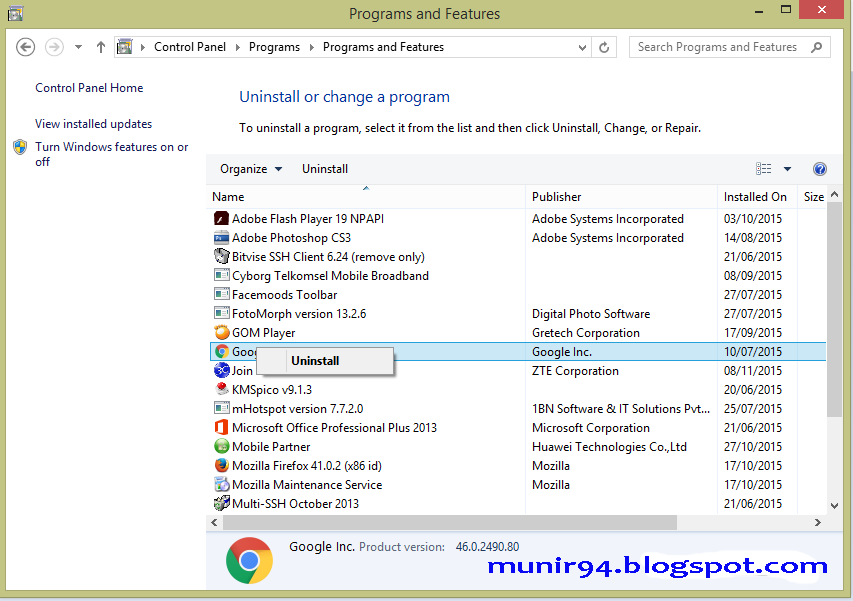Screen dimensions: 853x601
Task: Click the Join program icon (ZTE)
Action: [221, 370]
